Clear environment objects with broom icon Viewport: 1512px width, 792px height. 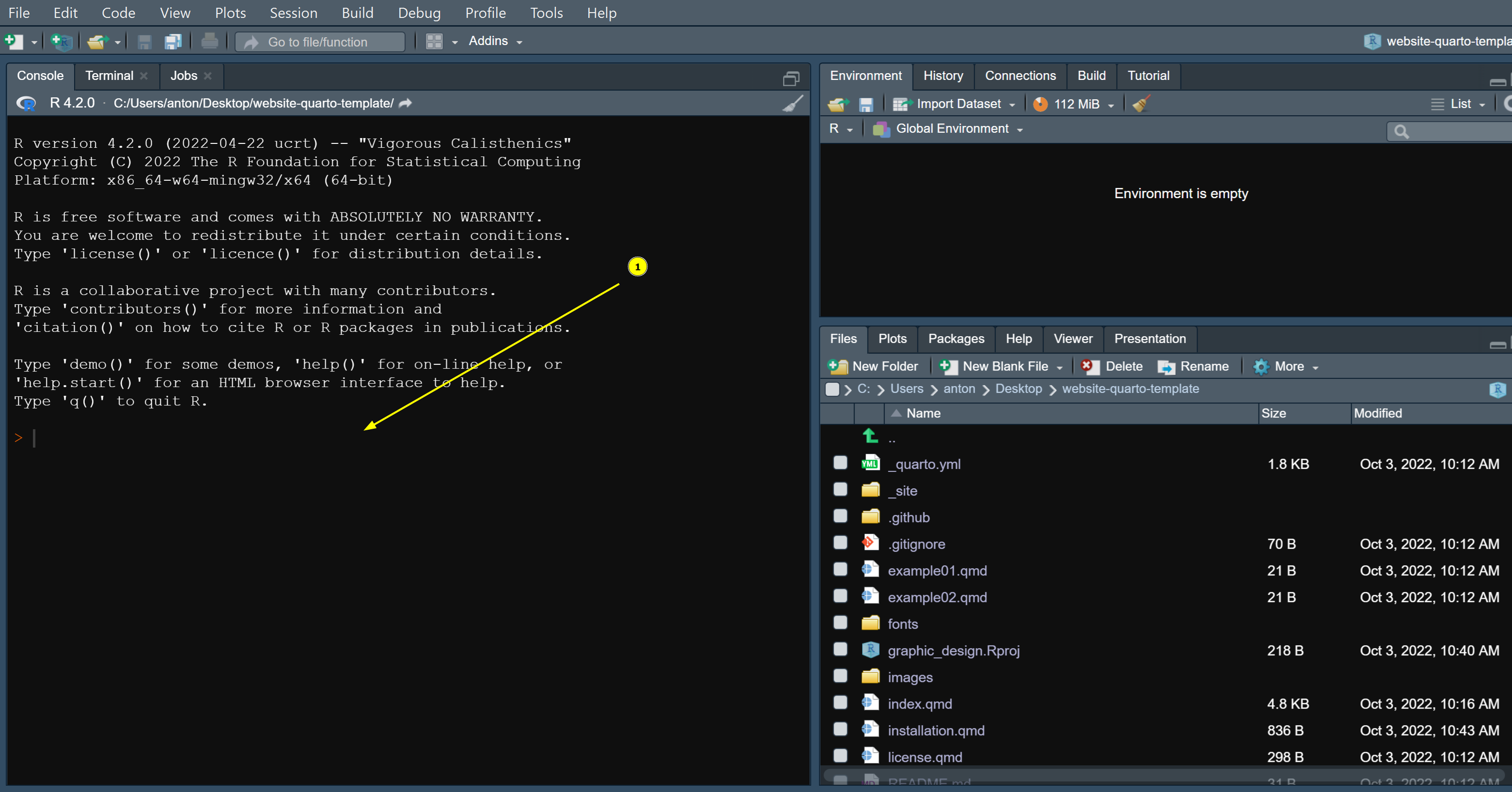coord(1140,104)
